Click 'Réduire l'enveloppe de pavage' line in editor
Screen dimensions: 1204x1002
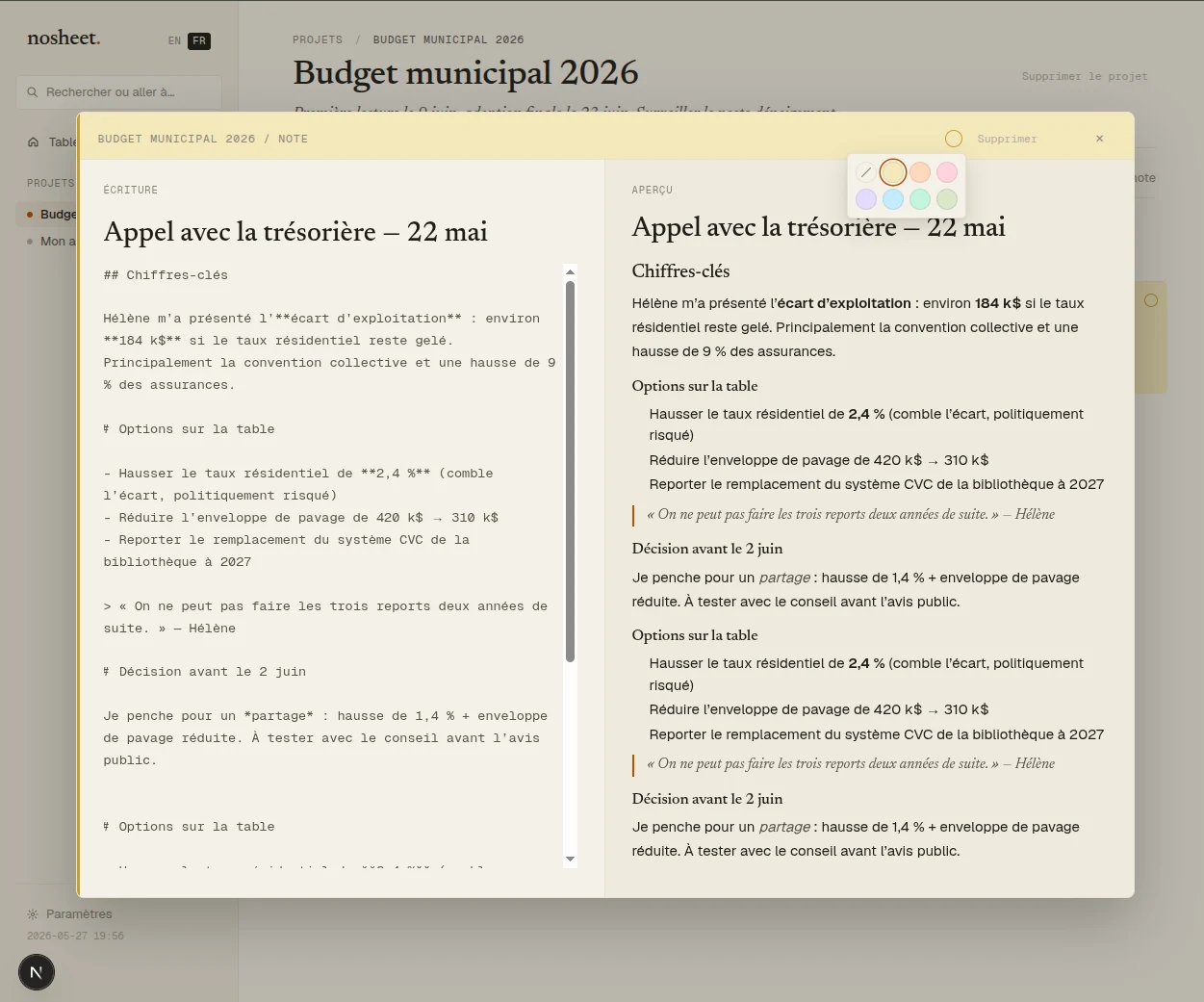(x=301, y=518)
